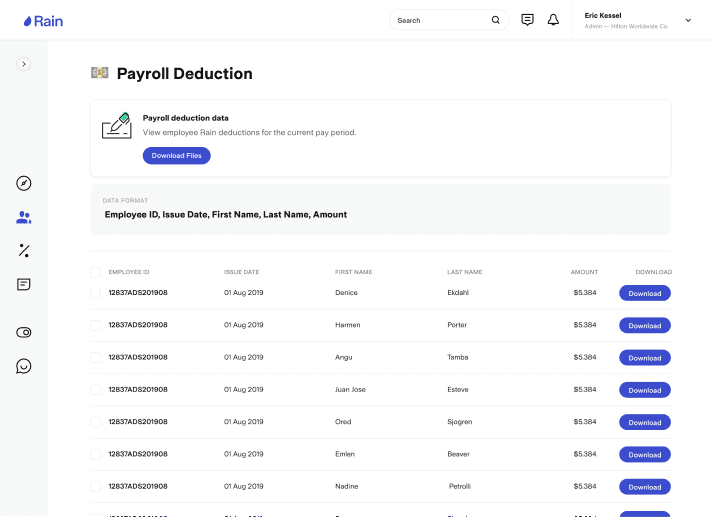The image size is (714, 517).
Task: Expand the sidebar with the chevron
Action: 24,64
